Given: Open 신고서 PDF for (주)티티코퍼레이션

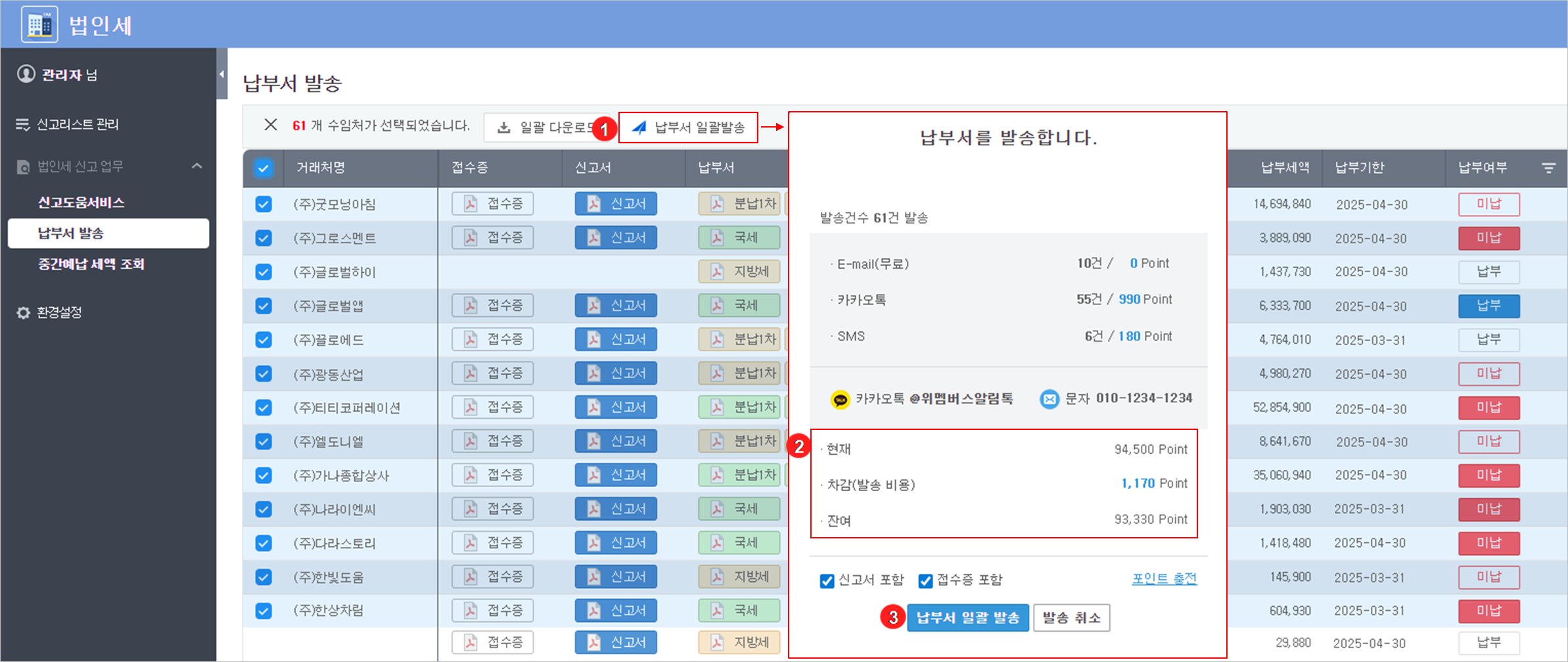Looking at the screenshot, I should (x=616, y=407).
